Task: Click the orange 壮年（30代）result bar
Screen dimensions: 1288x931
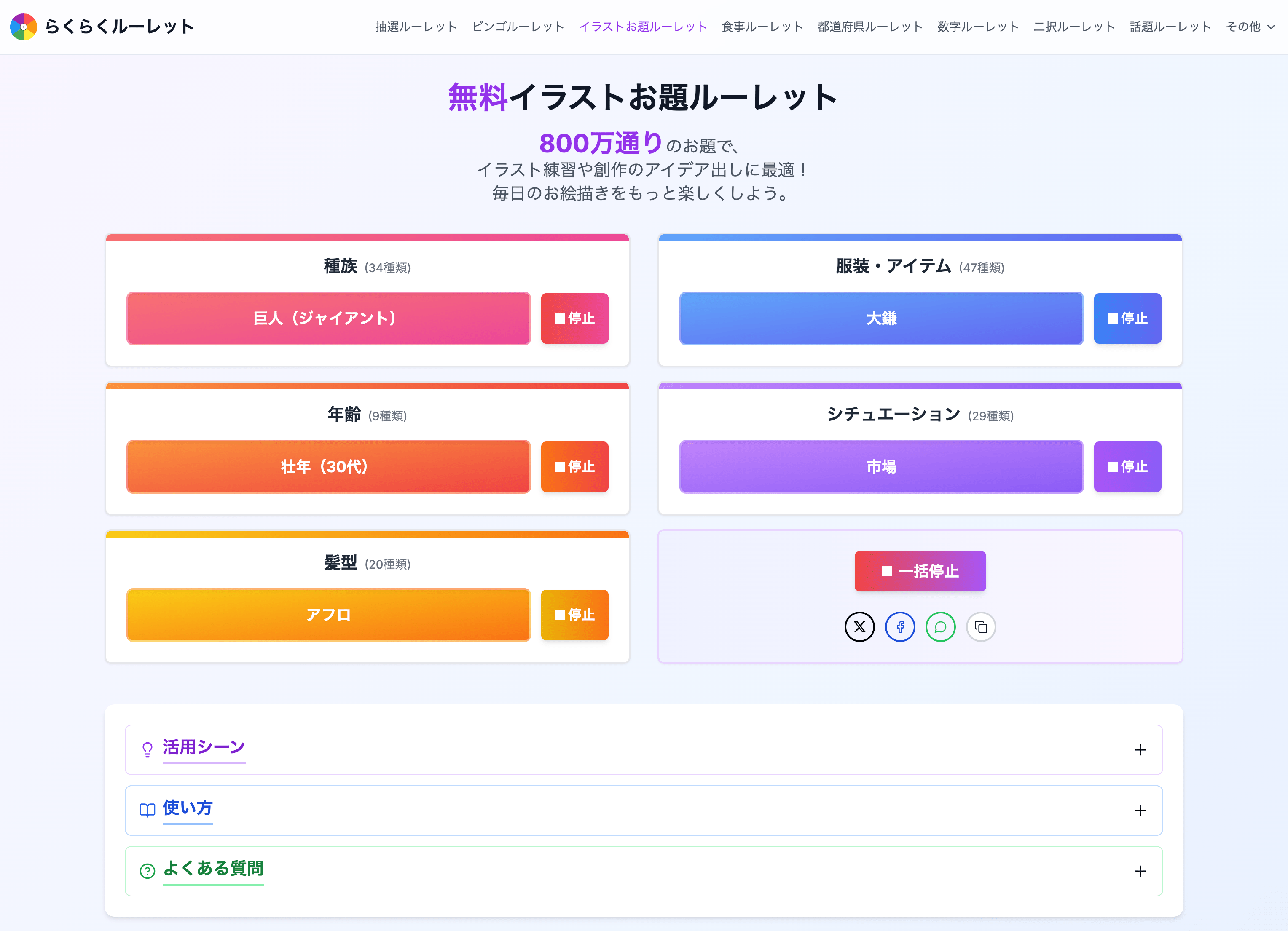Action: [x=328, y=467]
